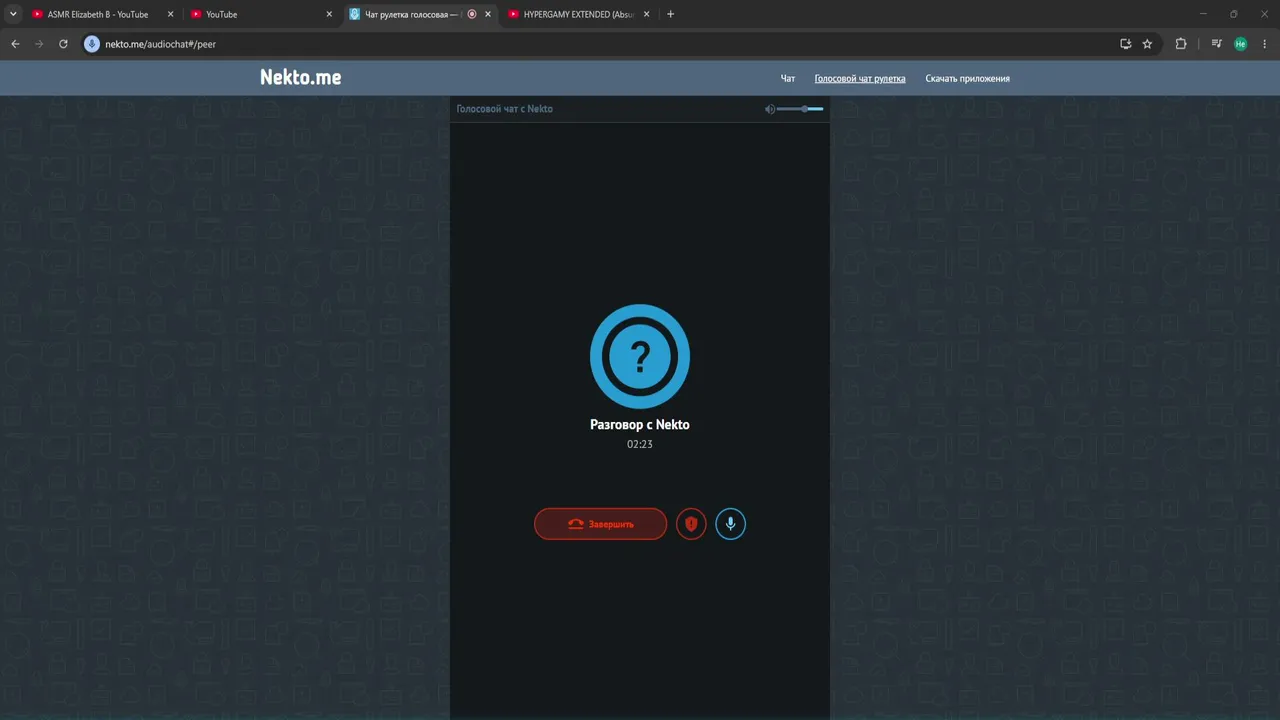Open the Чат navigation link
The height and width of the screenshot is (720, 1280).
pos(788,78)
